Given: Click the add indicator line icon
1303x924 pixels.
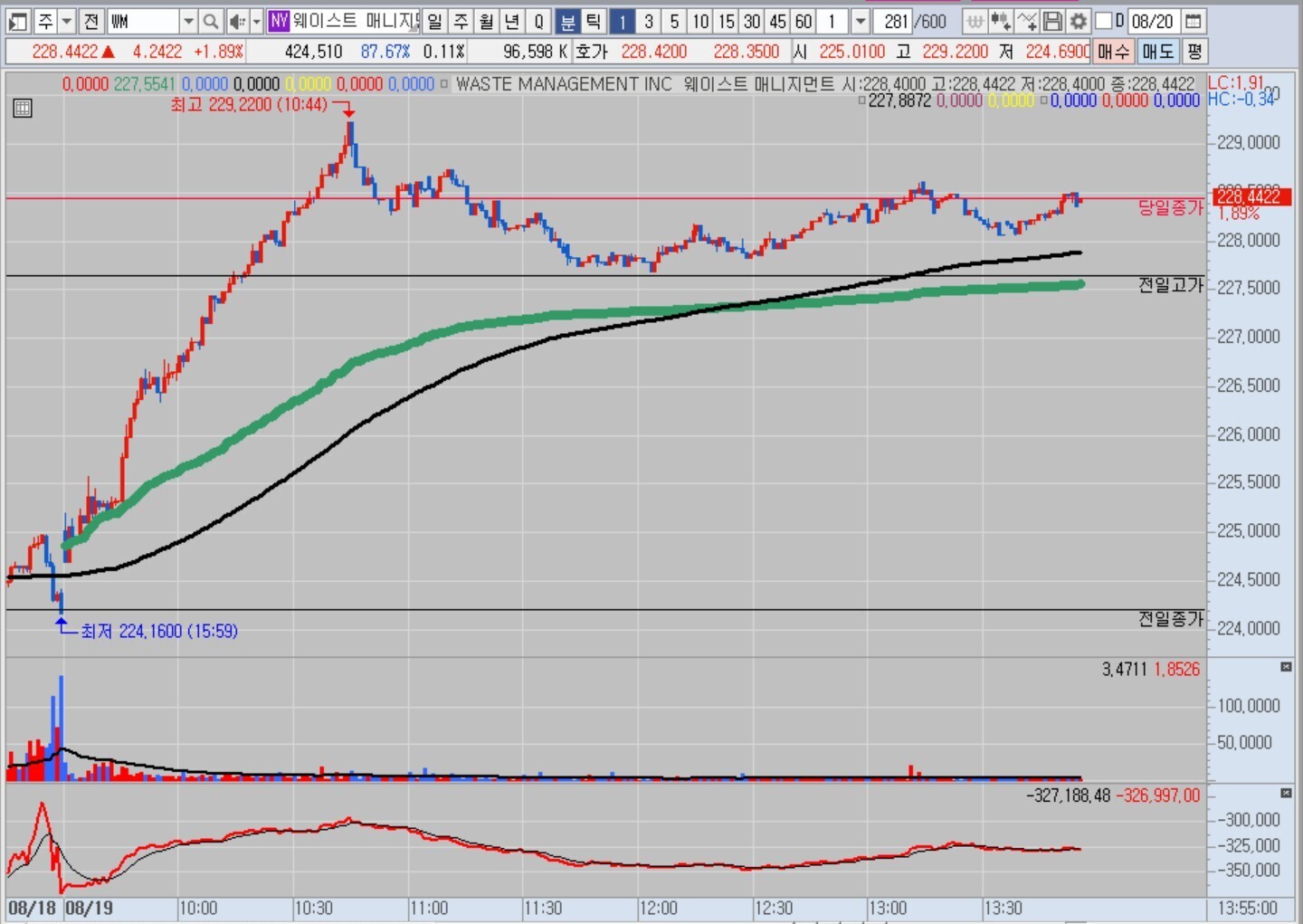Looking at the screenshot, I should tap(1026, 21).
